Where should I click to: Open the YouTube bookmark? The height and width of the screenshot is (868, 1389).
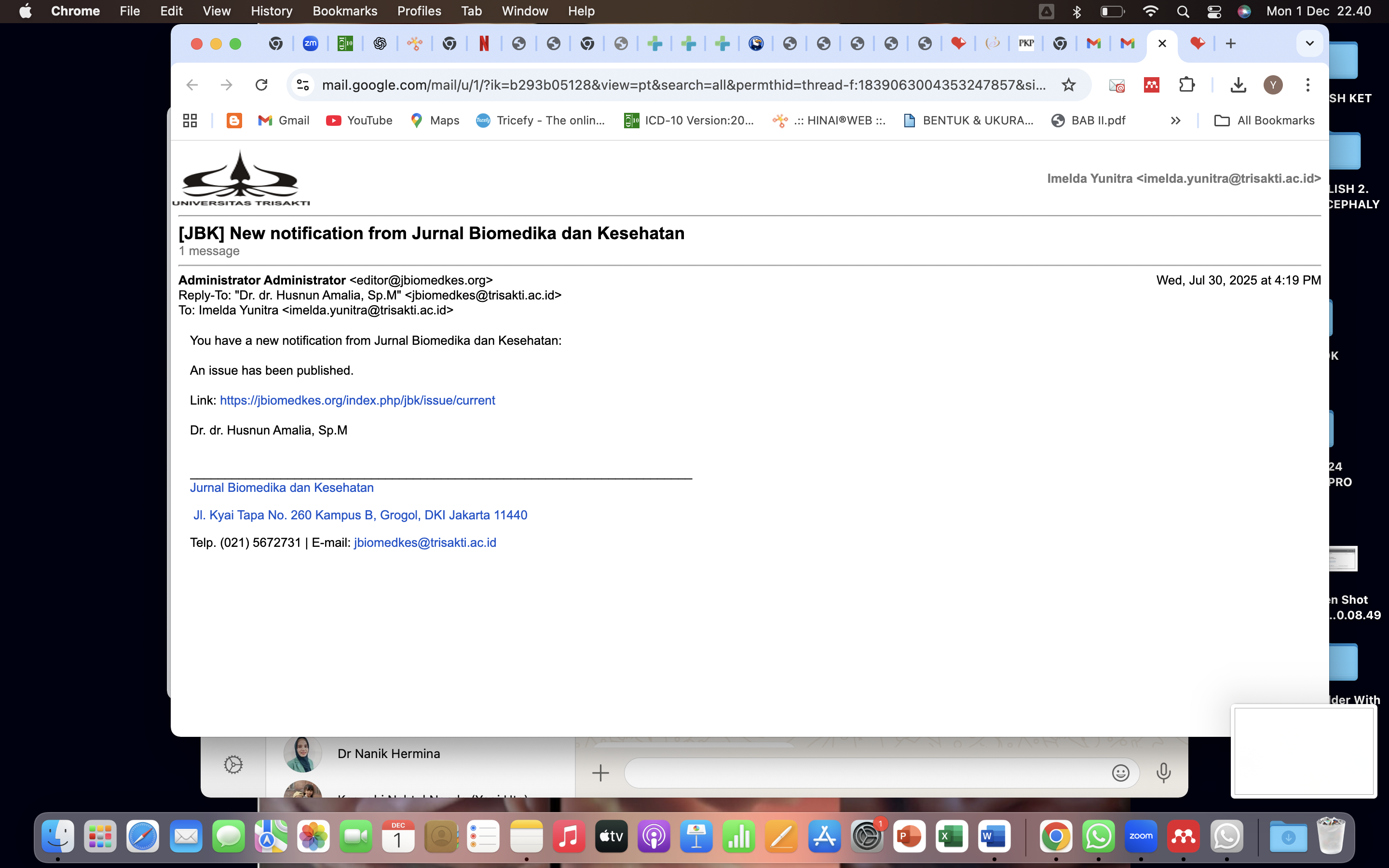coord(359,121)
